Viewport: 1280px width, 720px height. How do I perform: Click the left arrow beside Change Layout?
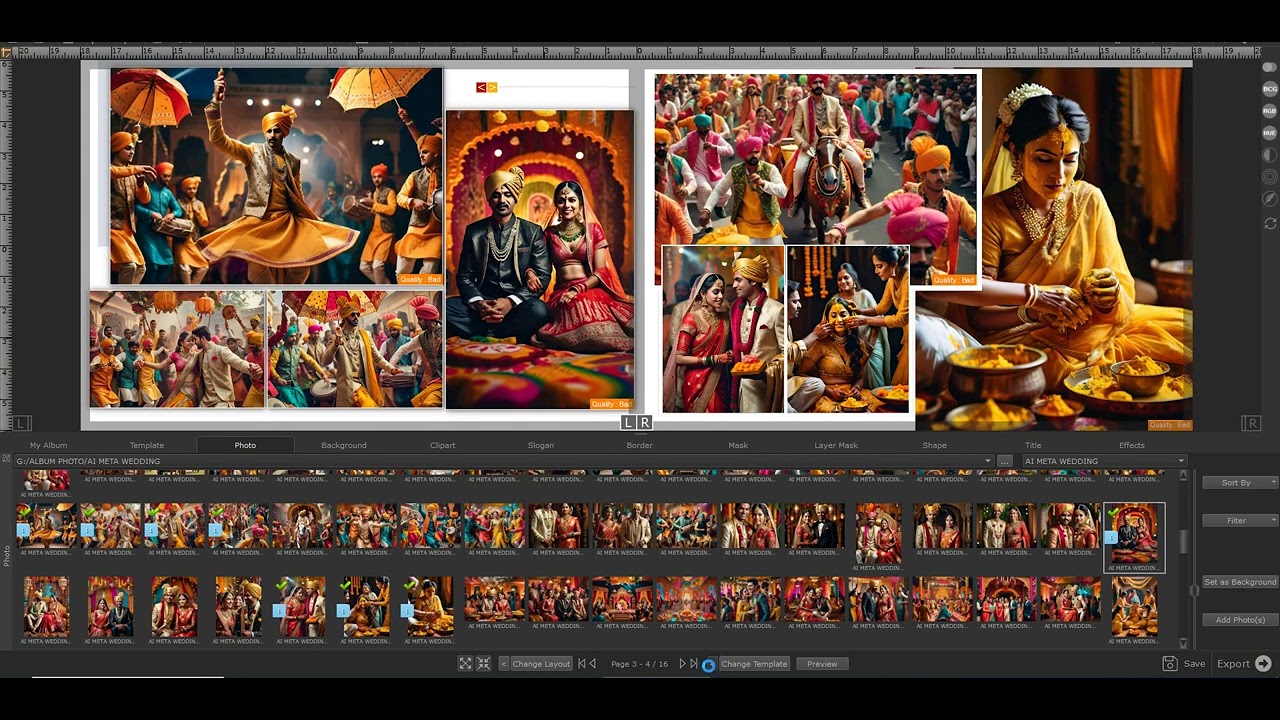pyautogui.click(x=503, y=663)
